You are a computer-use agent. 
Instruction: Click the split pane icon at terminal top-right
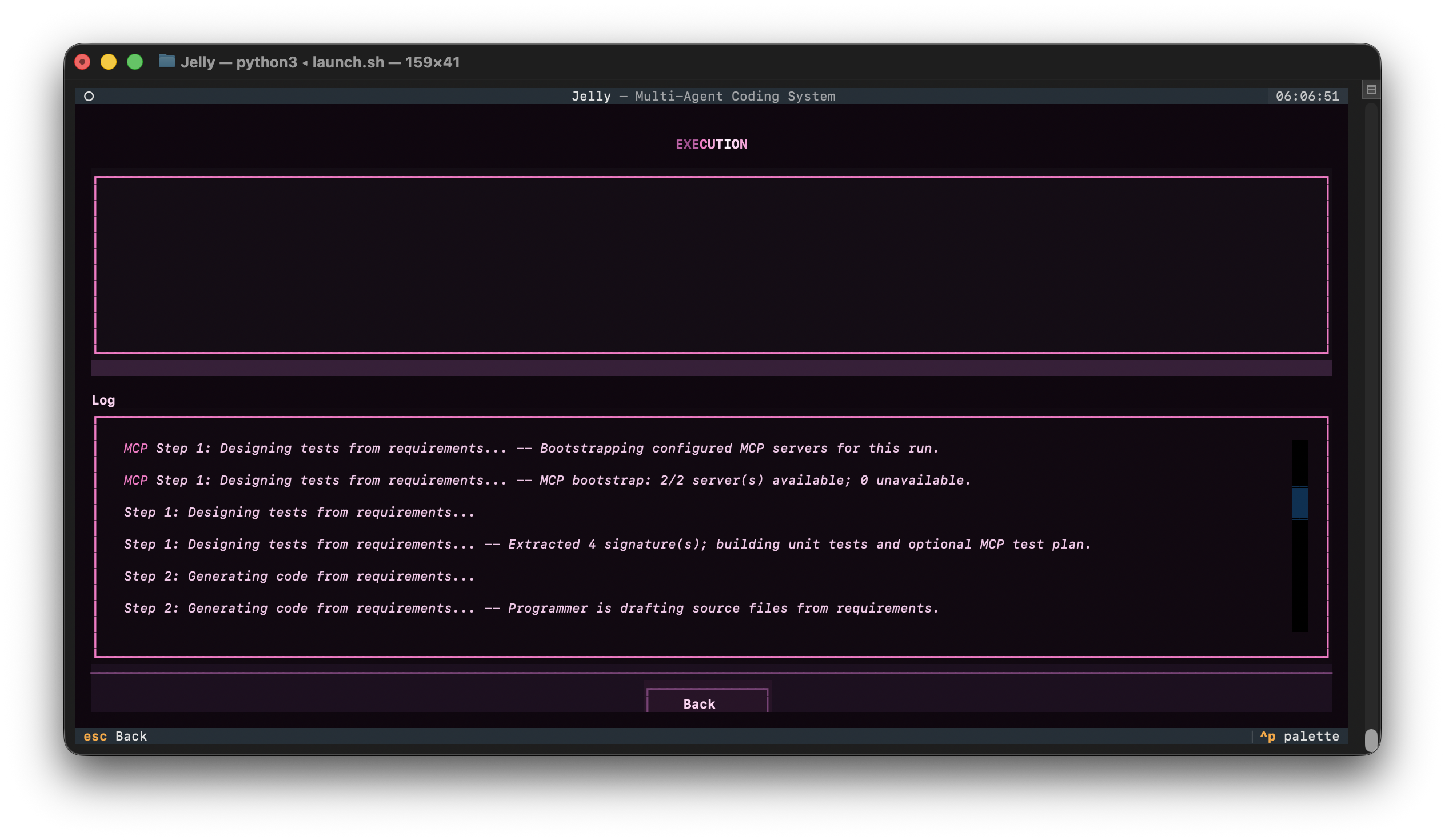point(1371,90)
